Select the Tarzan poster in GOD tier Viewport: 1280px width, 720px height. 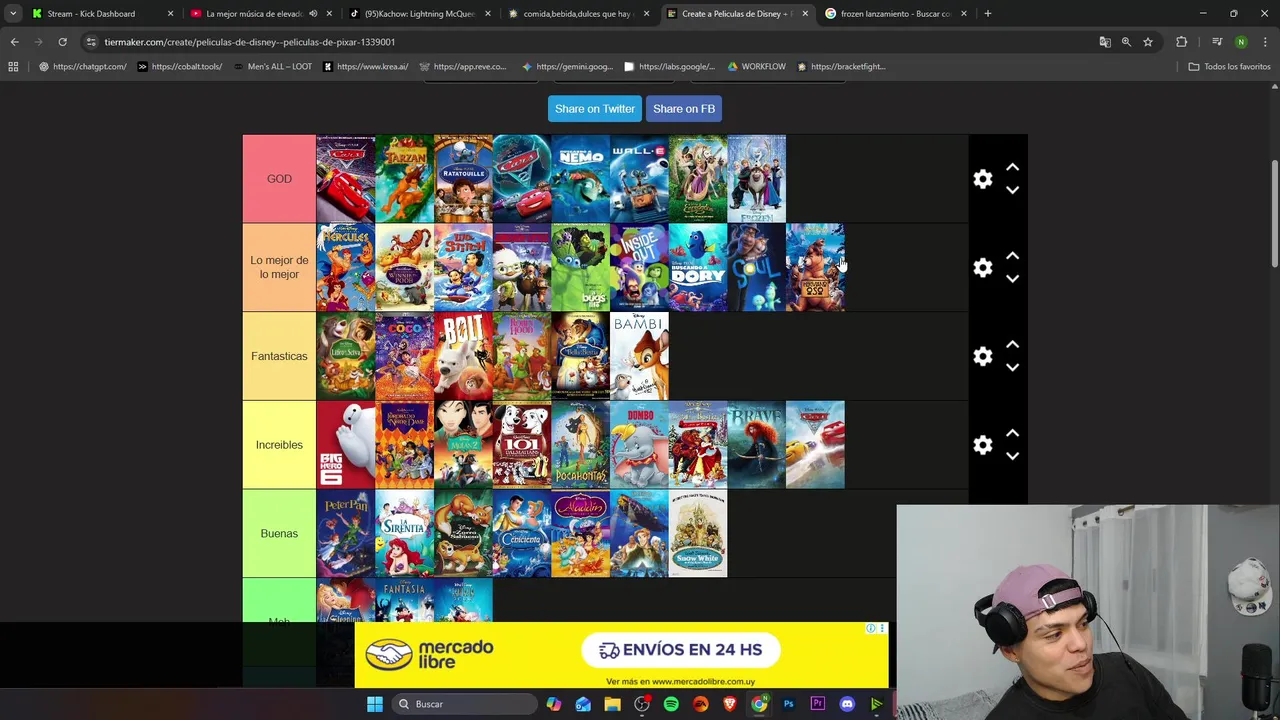tap(404, 179)
